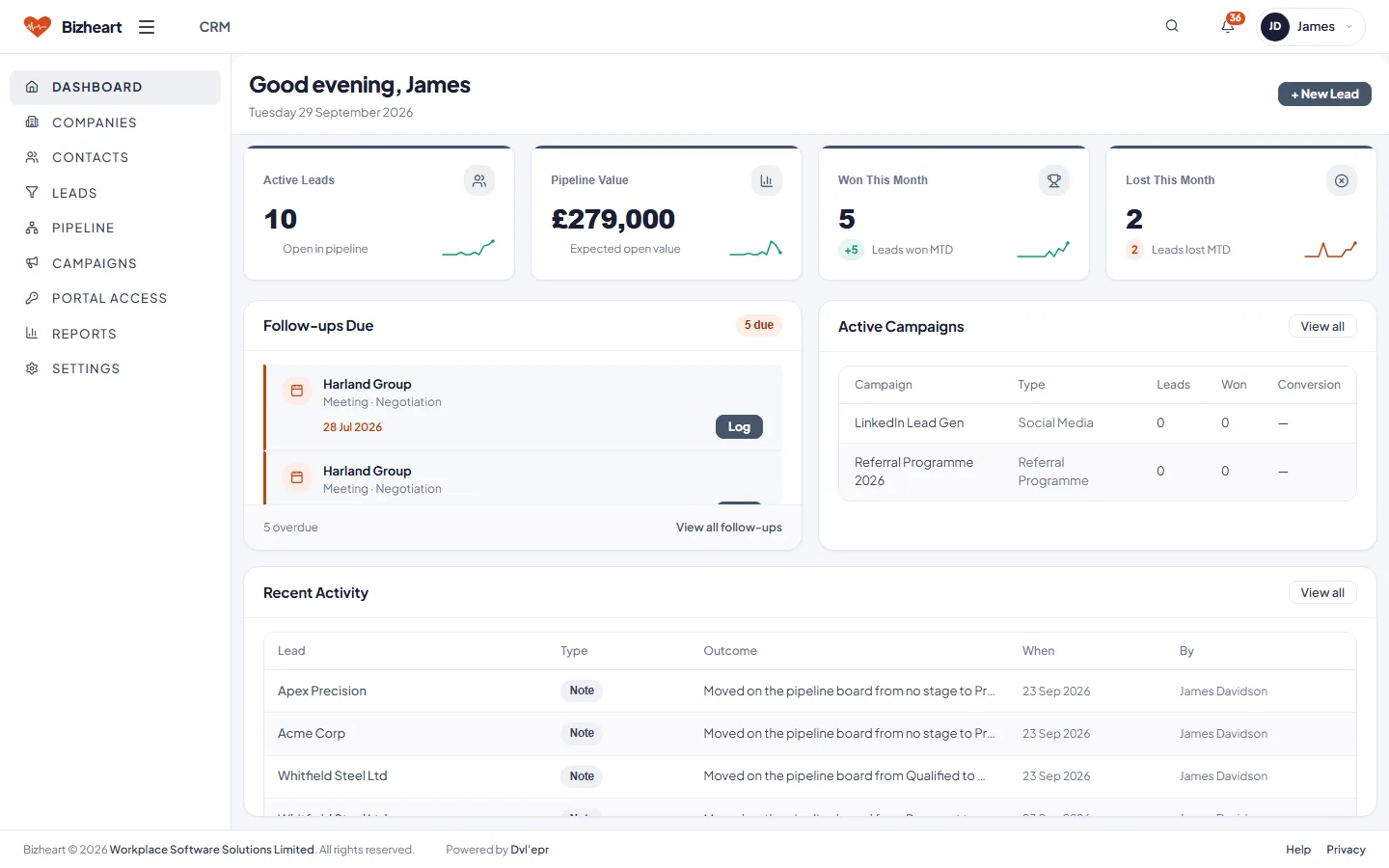This screenshot has width=1389, height=868.
Task: Click the JD avatar circle
Action: pos(1275,27)
